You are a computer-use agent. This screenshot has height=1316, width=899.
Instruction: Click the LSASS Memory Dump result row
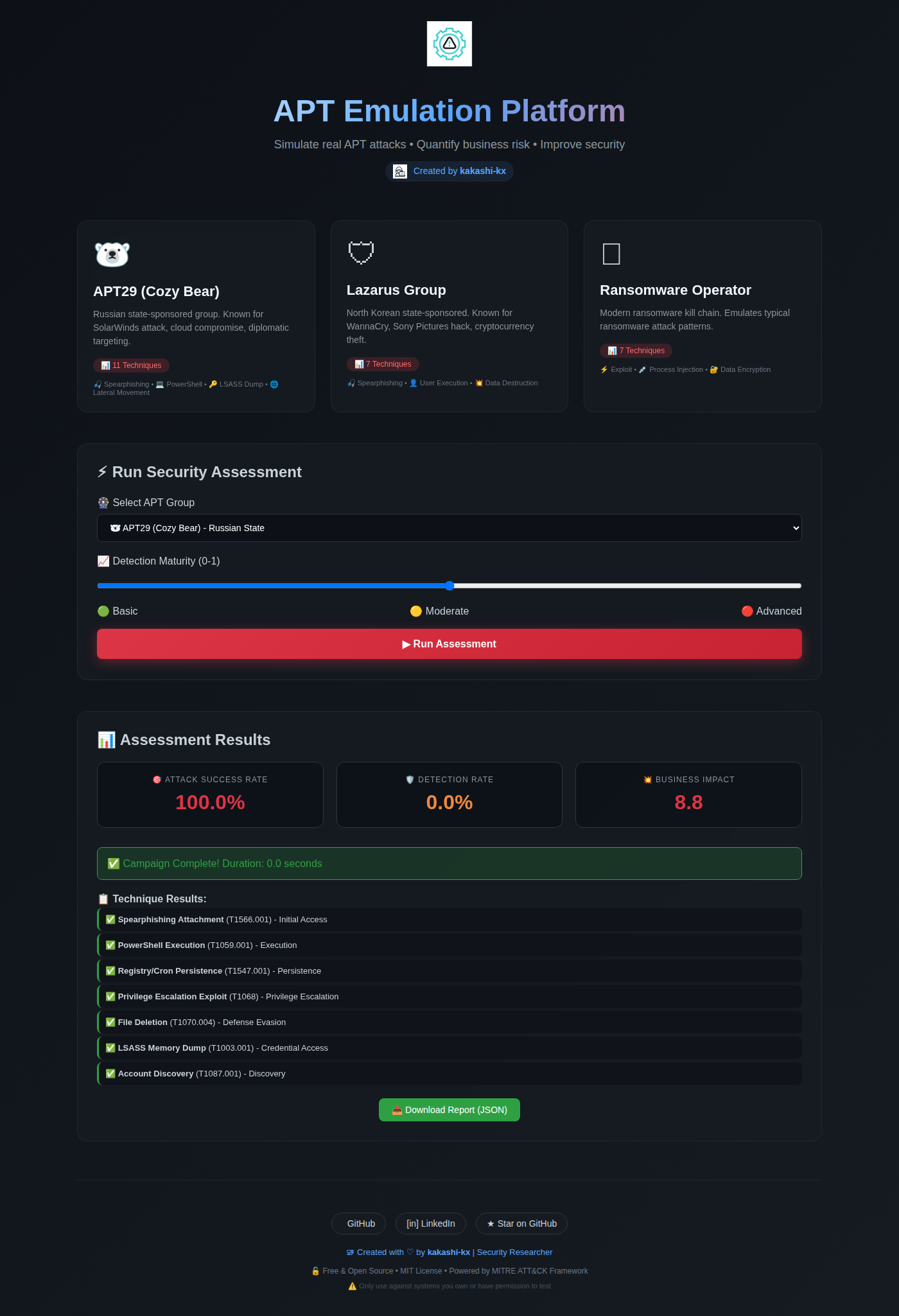pyautogui.click(x=449, y=1048)
